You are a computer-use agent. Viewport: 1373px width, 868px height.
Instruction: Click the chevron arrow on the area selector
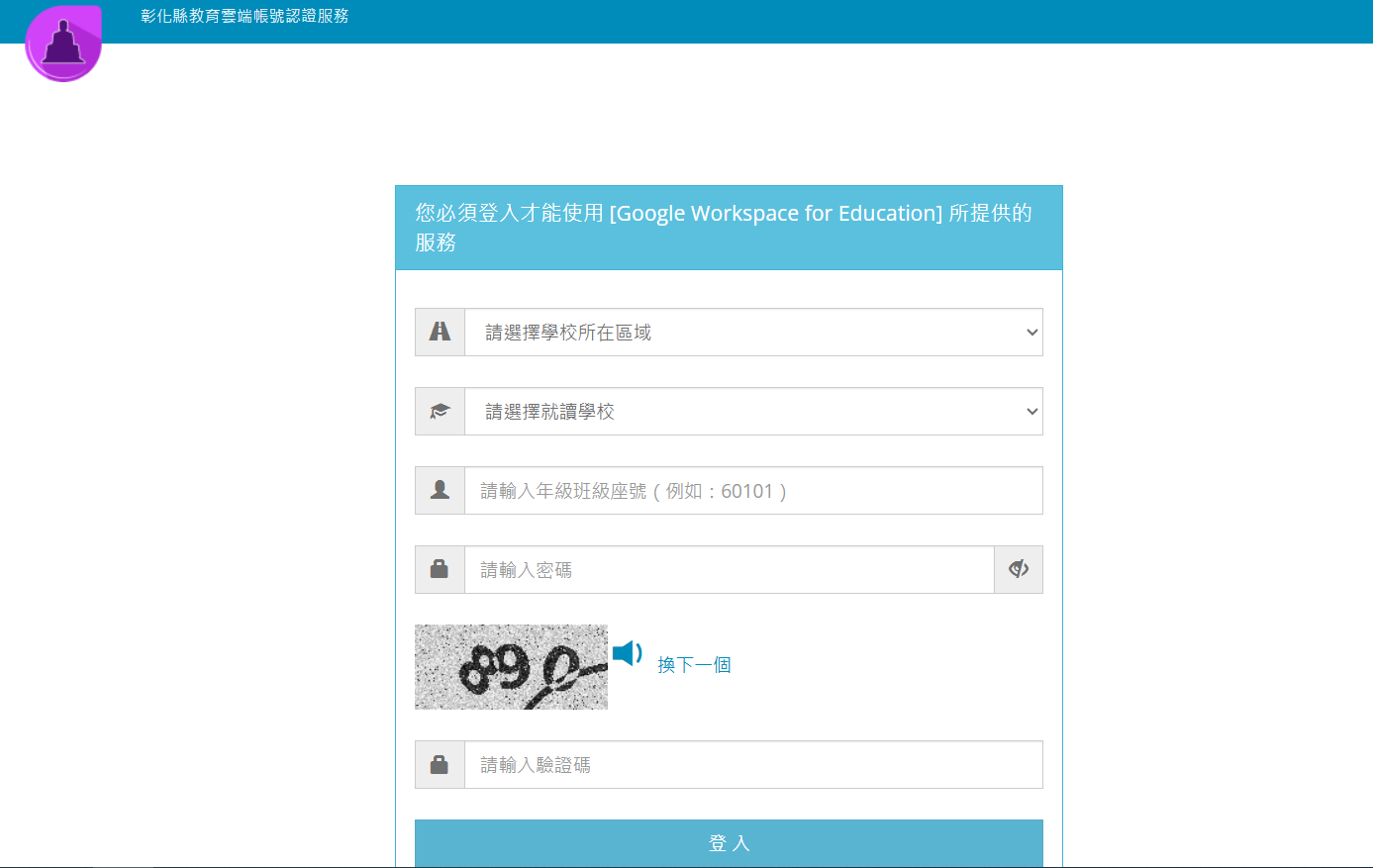point(1031,333)
